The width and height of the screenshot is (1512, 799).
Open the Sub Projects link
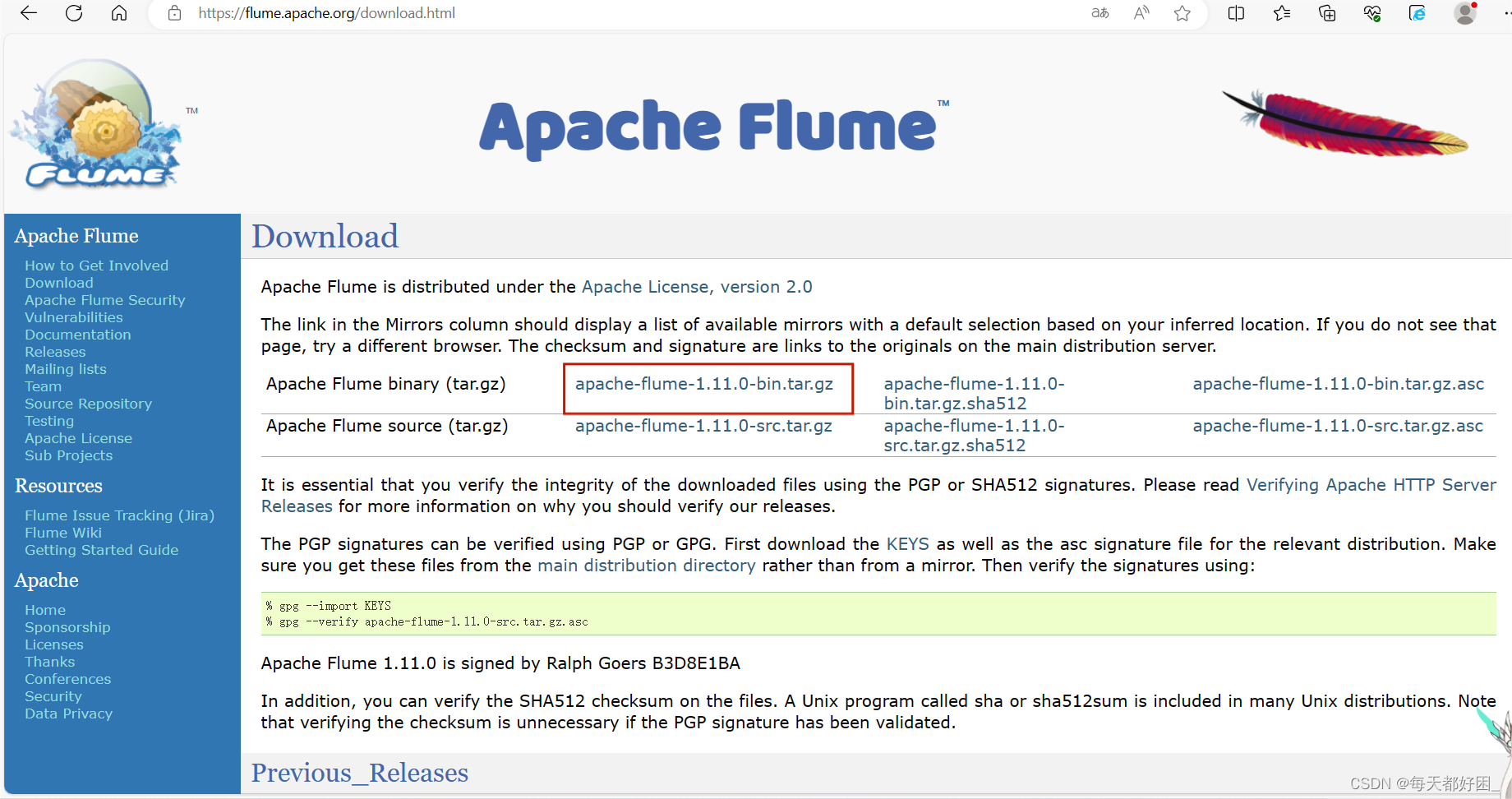[x=68, y=455]
